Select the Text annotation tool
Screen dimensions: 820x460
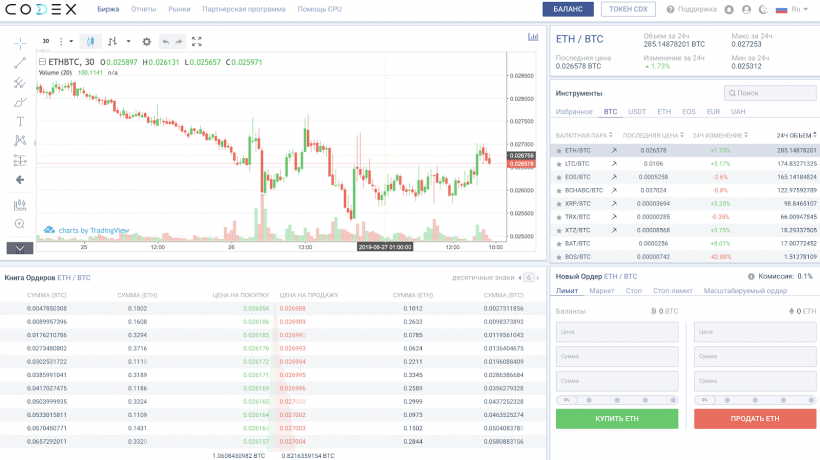click(20, 121)
